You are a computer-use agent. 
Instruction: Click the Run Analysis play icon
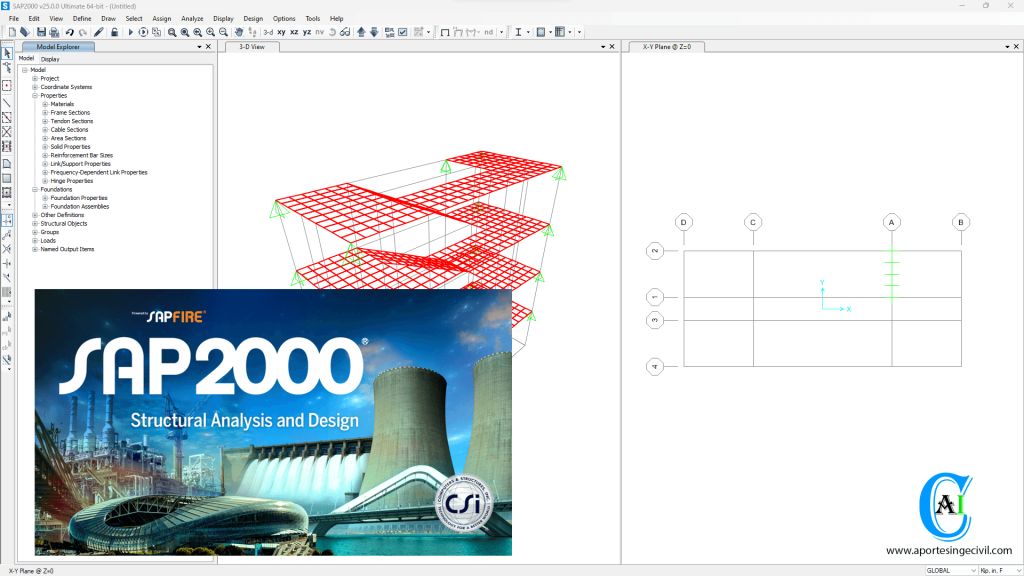[x=130, y=31]
